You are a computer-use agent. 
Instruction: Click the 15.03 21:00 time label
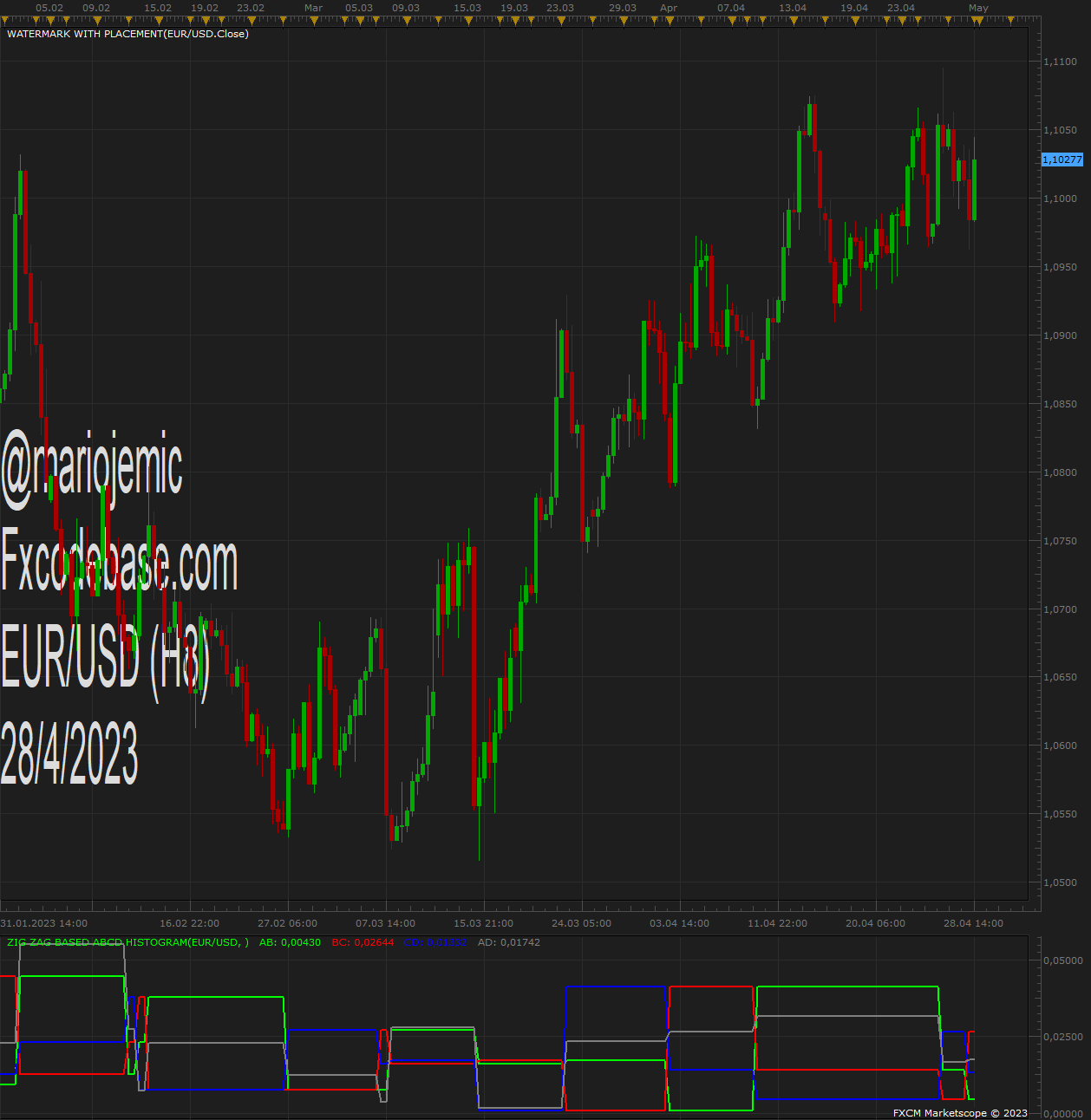pyautogui.click(x=484, y=923)
